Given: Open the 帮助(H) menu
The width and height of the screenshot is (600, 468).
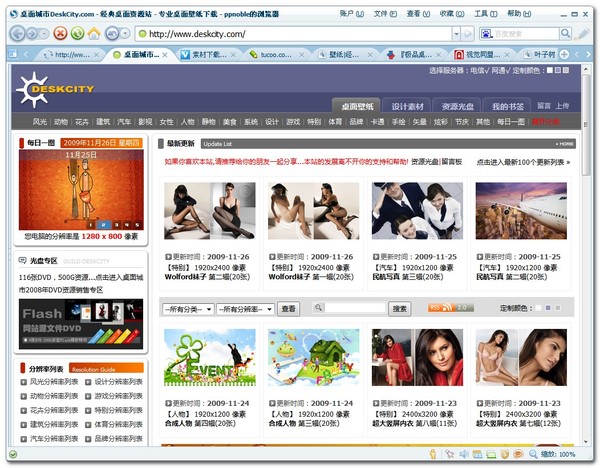Looking at the screenshot, I should pos(519,14).
